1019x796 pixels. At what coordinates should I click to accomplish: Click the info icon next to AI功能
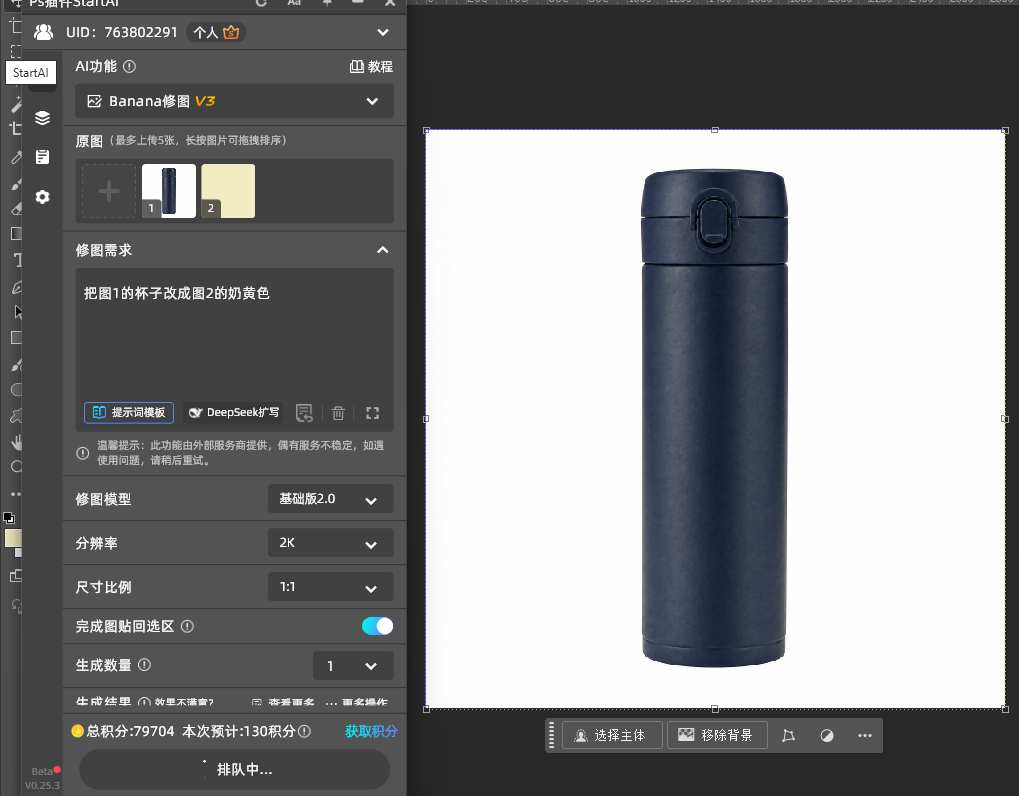point(129,66)
